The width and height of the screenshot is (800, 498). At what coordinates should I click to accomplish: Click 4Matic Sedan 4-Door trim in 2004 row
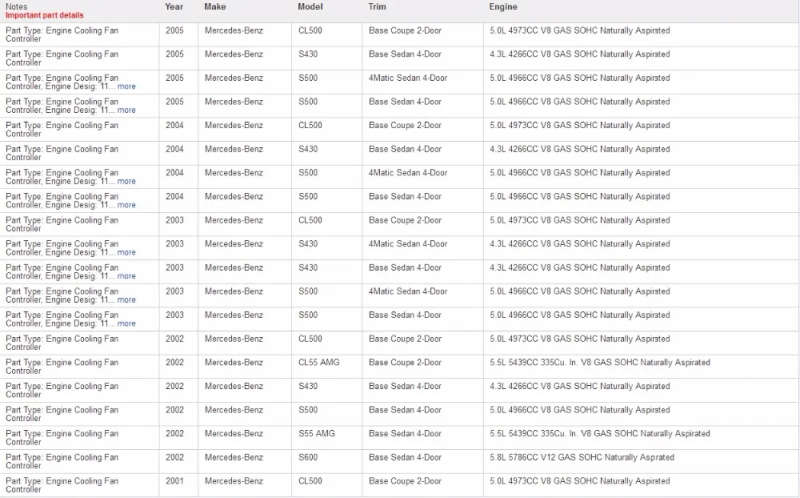408,172
